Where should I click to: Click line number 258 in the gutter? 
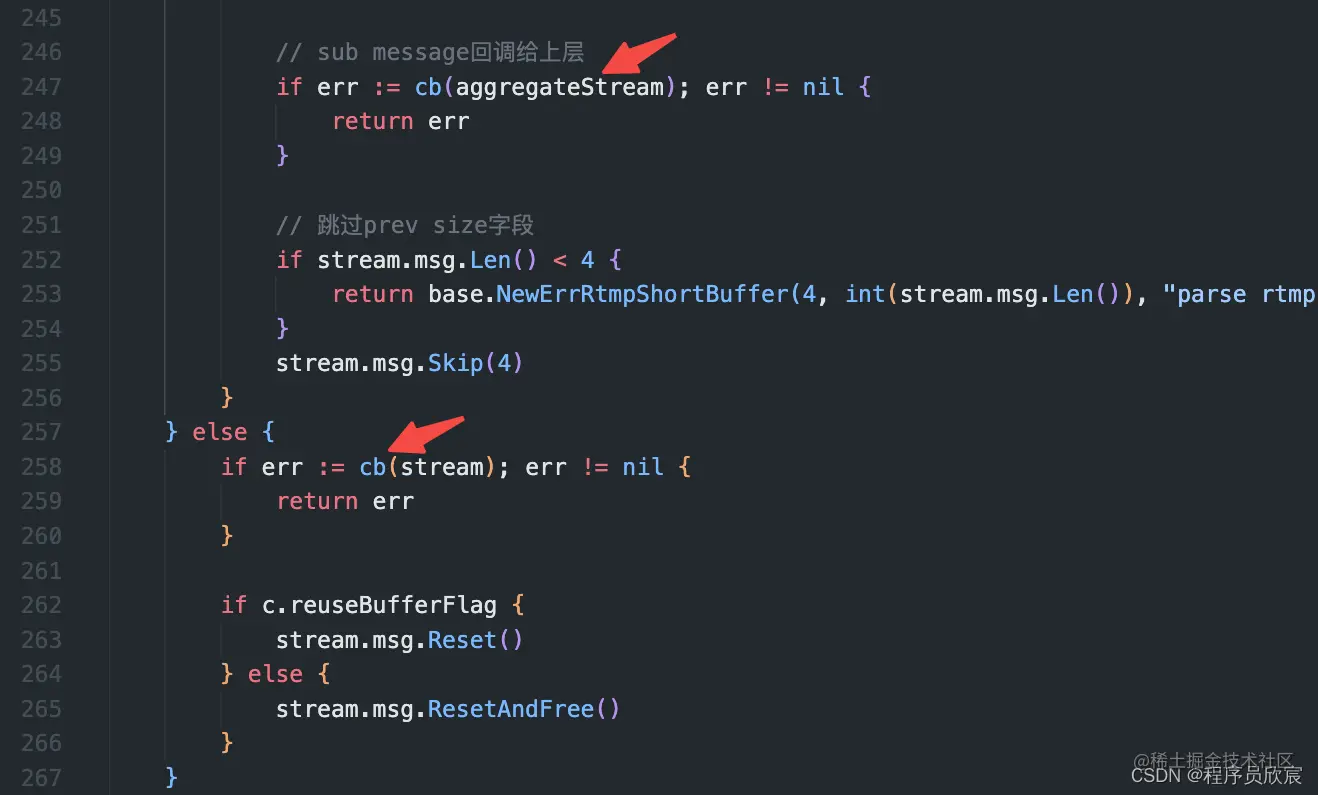(x=41, y=466)
